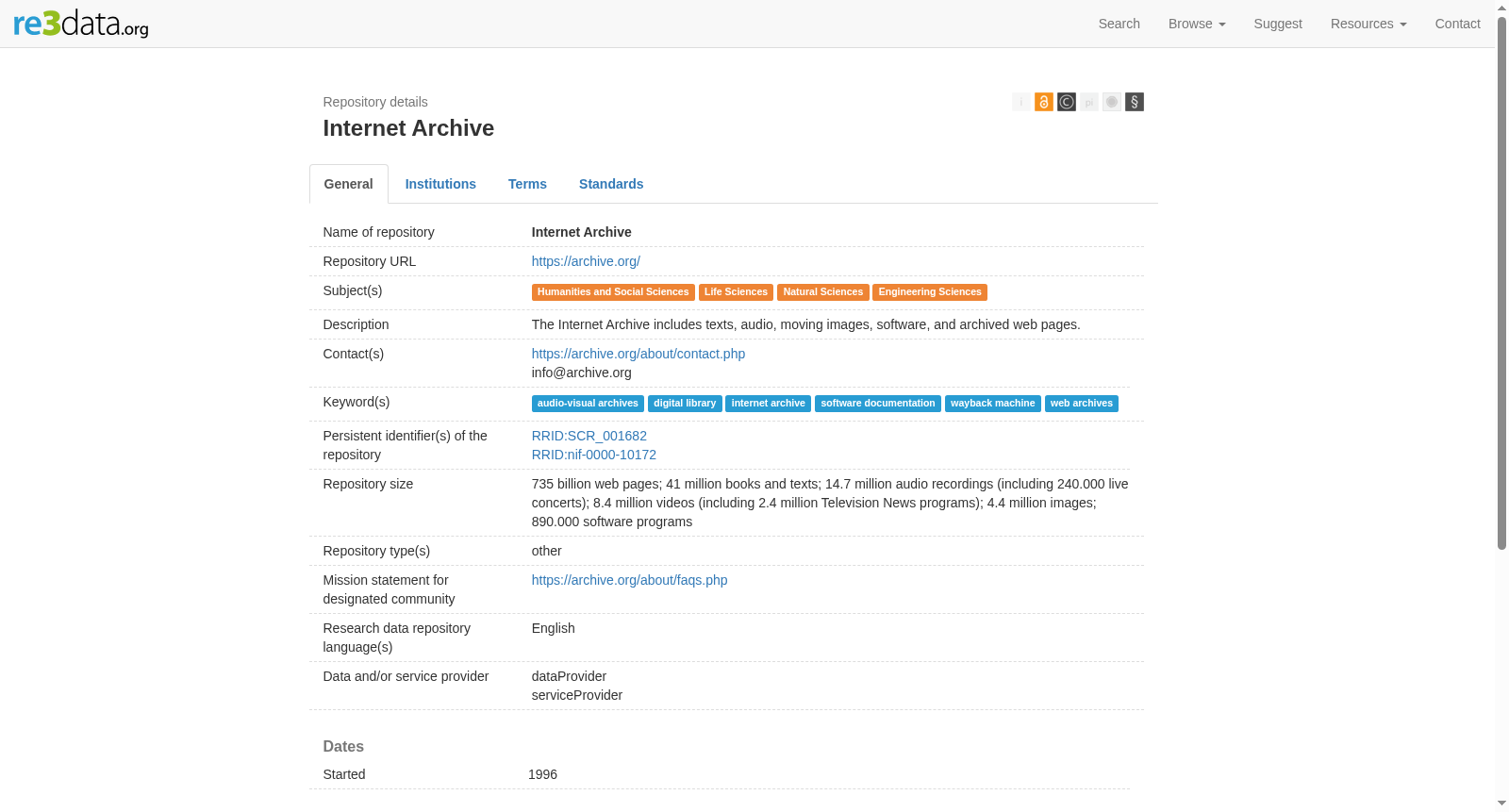Click the 'serviceProvider' value text
The image size is (1509, 812).
[x=577, y=695]
